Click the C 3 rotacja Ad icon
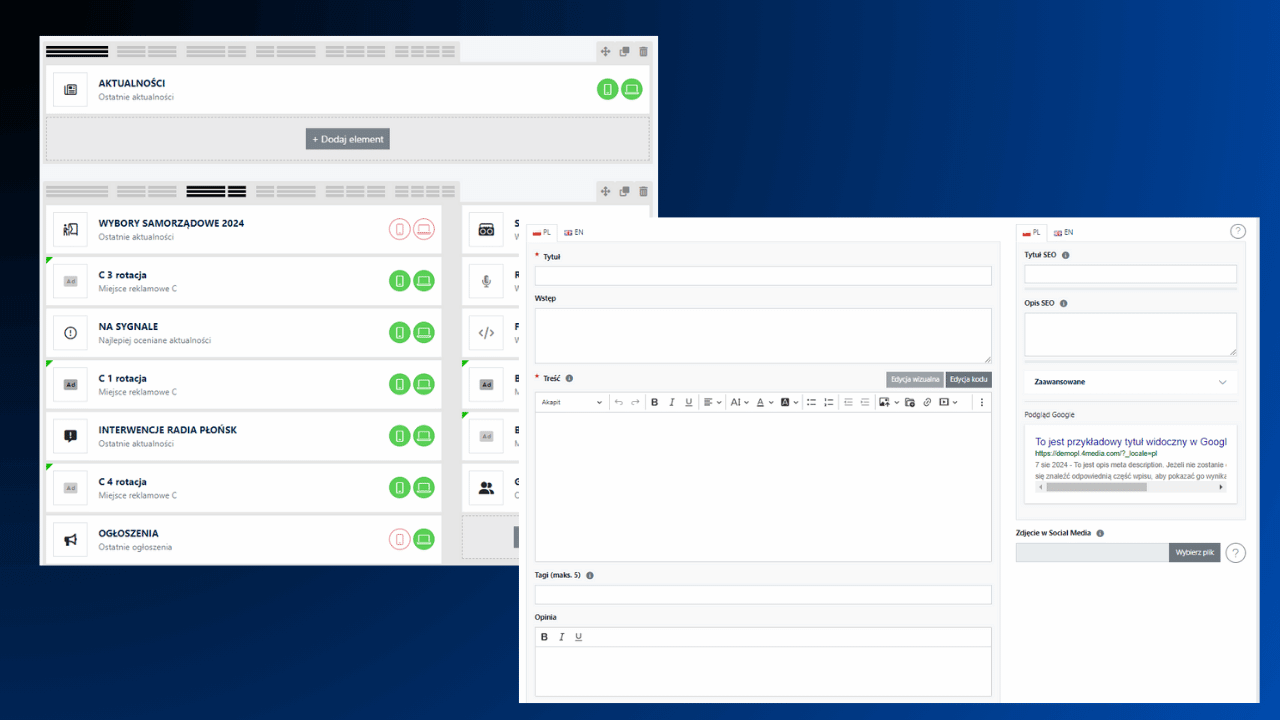The height and width of the screenshot is (720, 1280). (x=70, y=281)
